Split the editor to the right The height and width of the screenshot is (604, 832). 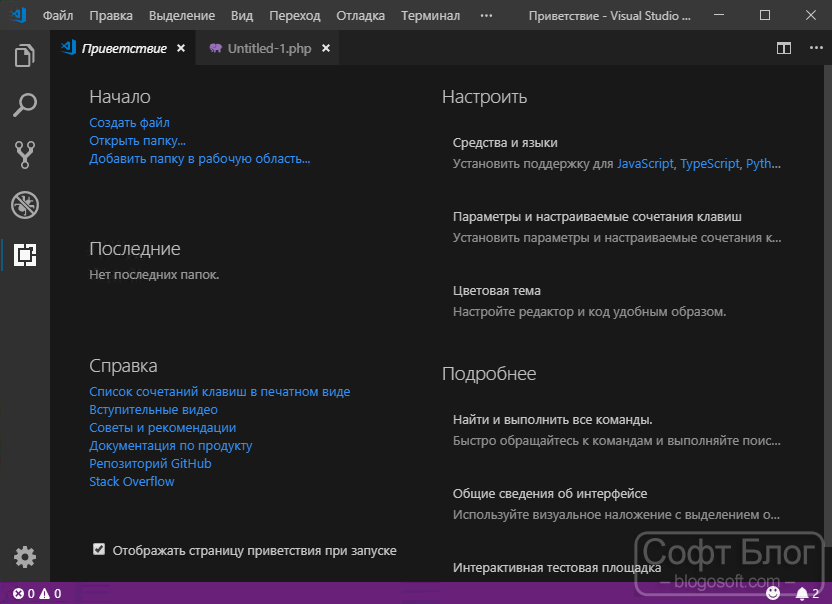[784, 48]
